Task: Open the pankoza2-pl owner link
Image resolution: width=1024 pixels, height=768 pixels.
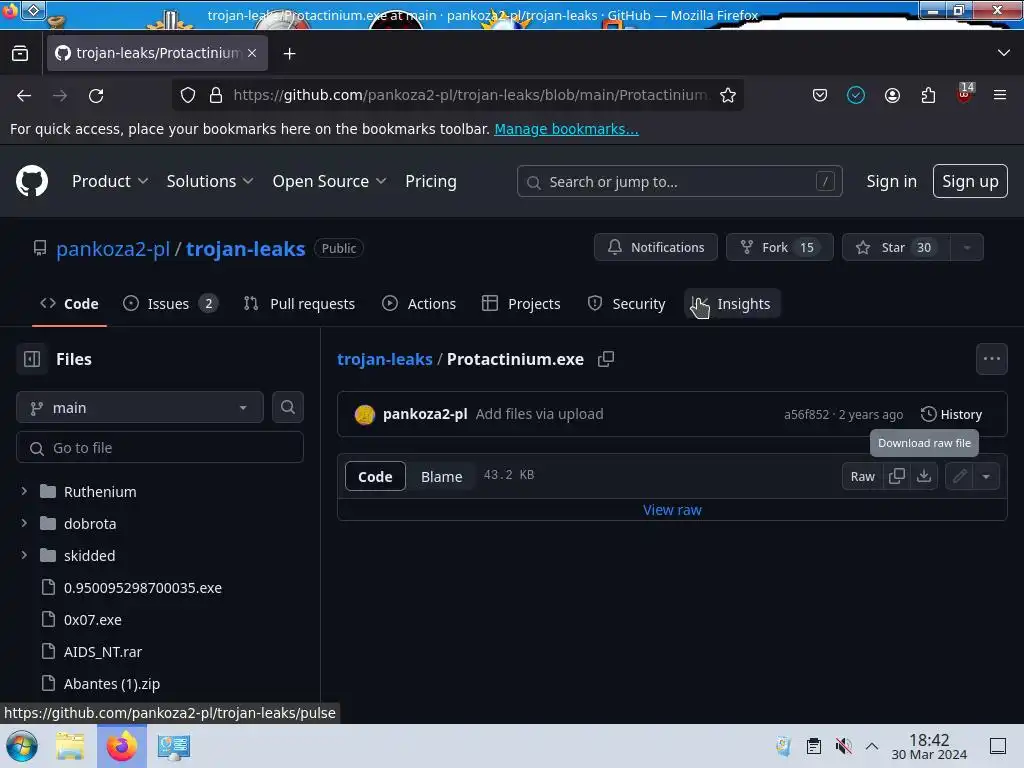Action: 113,248
